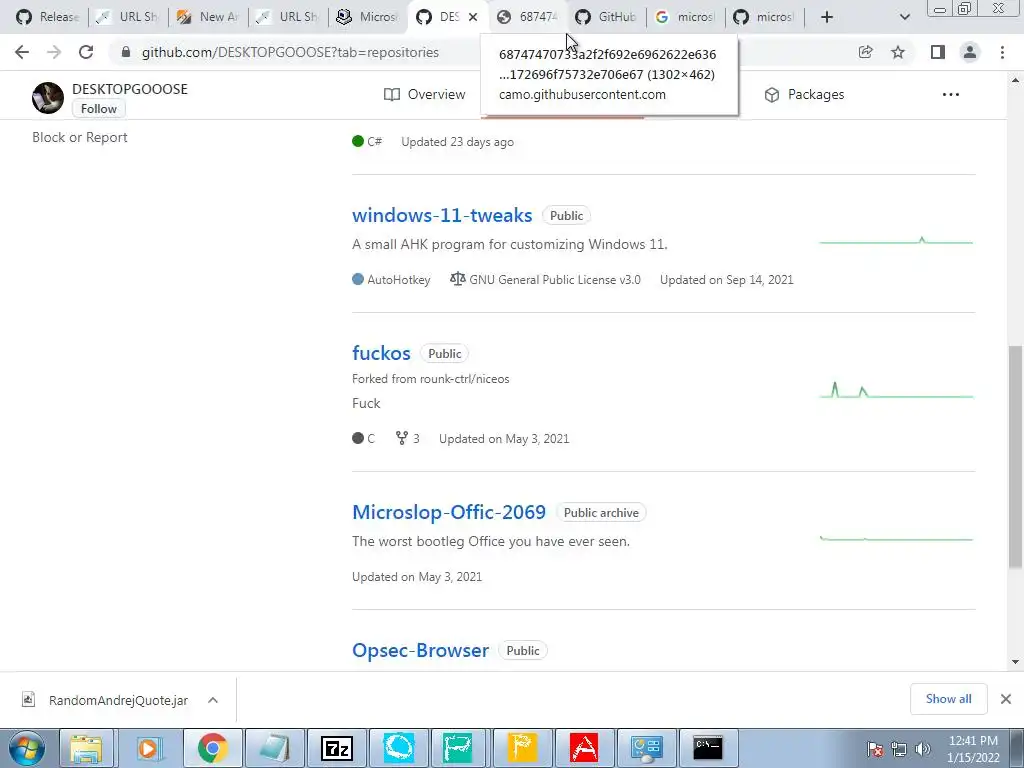Open the windows-11-tweaks repository
The image size is (1024, 768).
click(x=442, y=215)
